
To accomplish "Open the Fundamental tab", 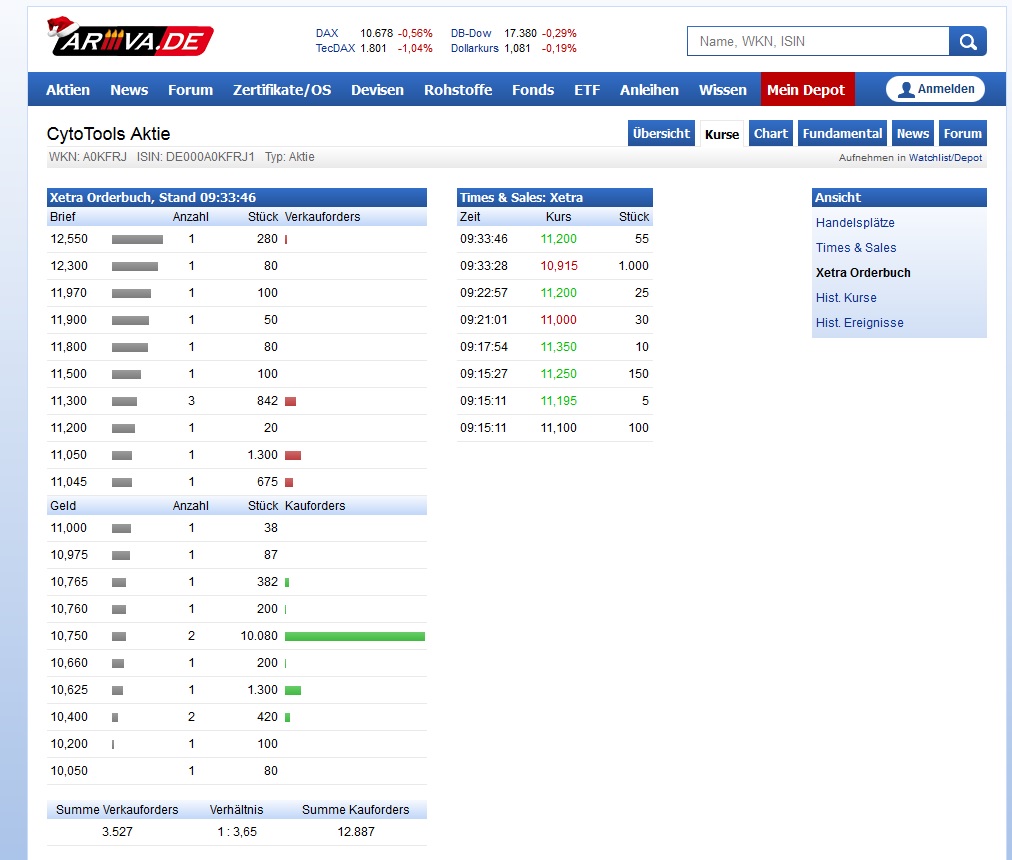I will click(842, 134).
